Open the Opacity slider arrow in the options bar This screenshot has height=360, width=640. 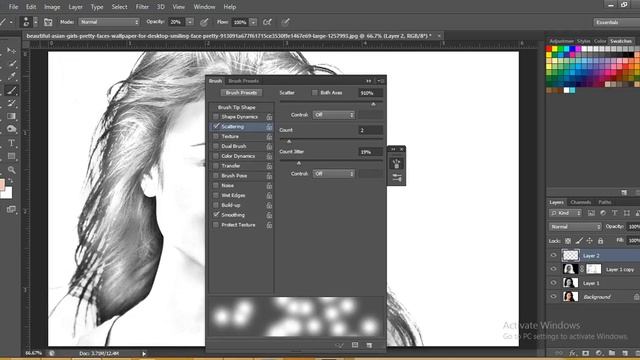(x=190, y=22)
